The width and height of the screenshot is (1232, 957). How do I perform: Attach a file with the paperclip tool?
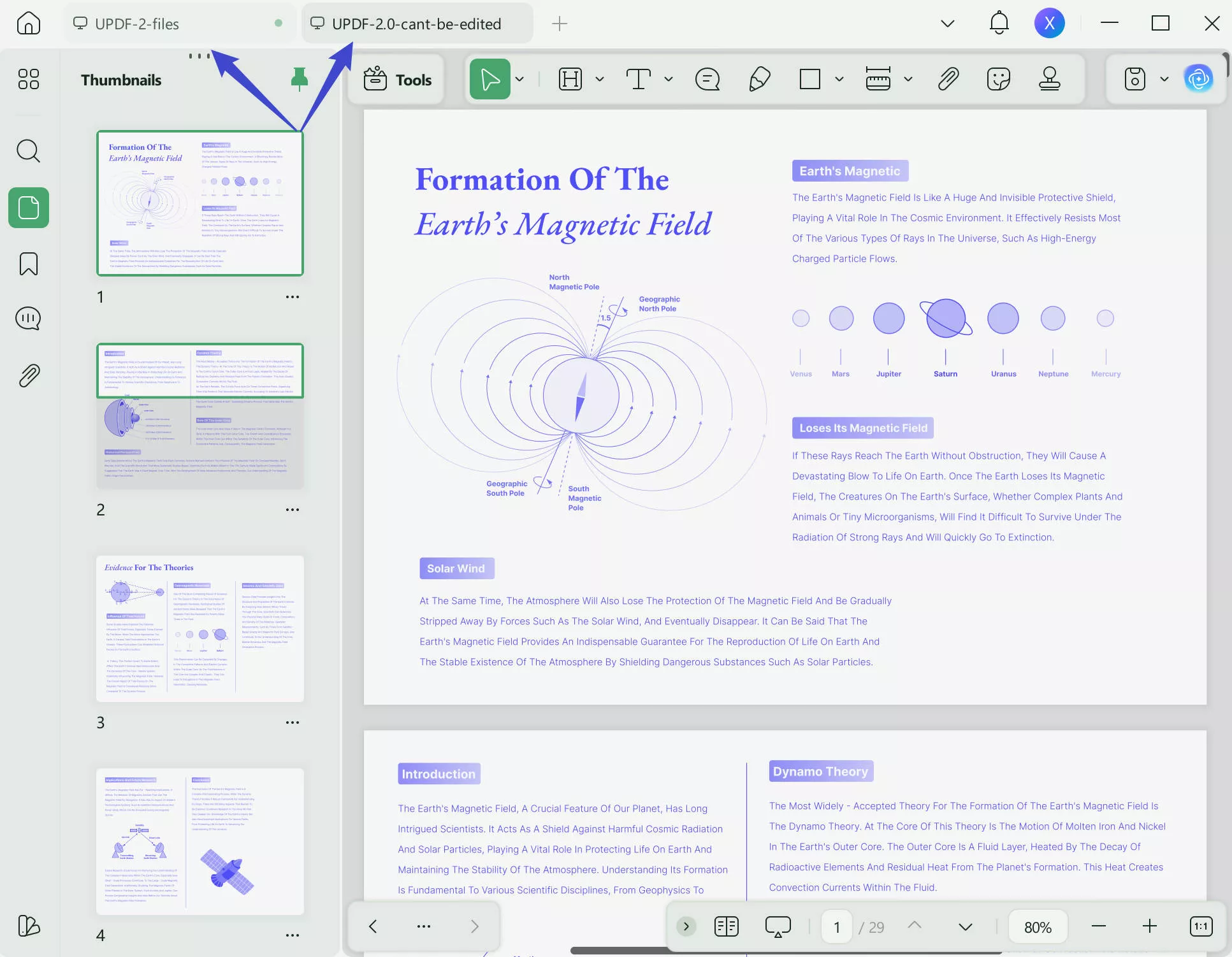pos(948,79)
